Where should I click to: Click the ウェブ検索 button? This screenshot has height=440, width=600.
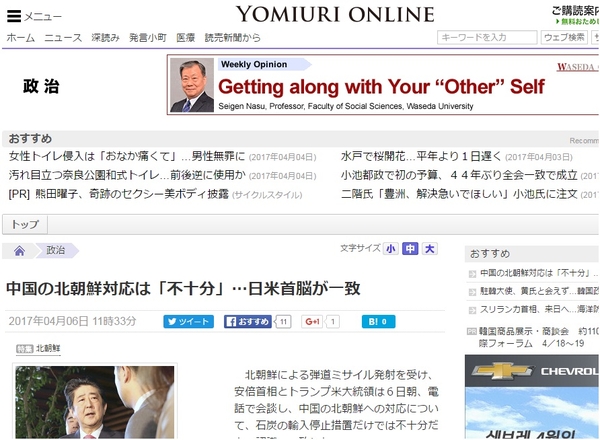click(x=564, y=37)
